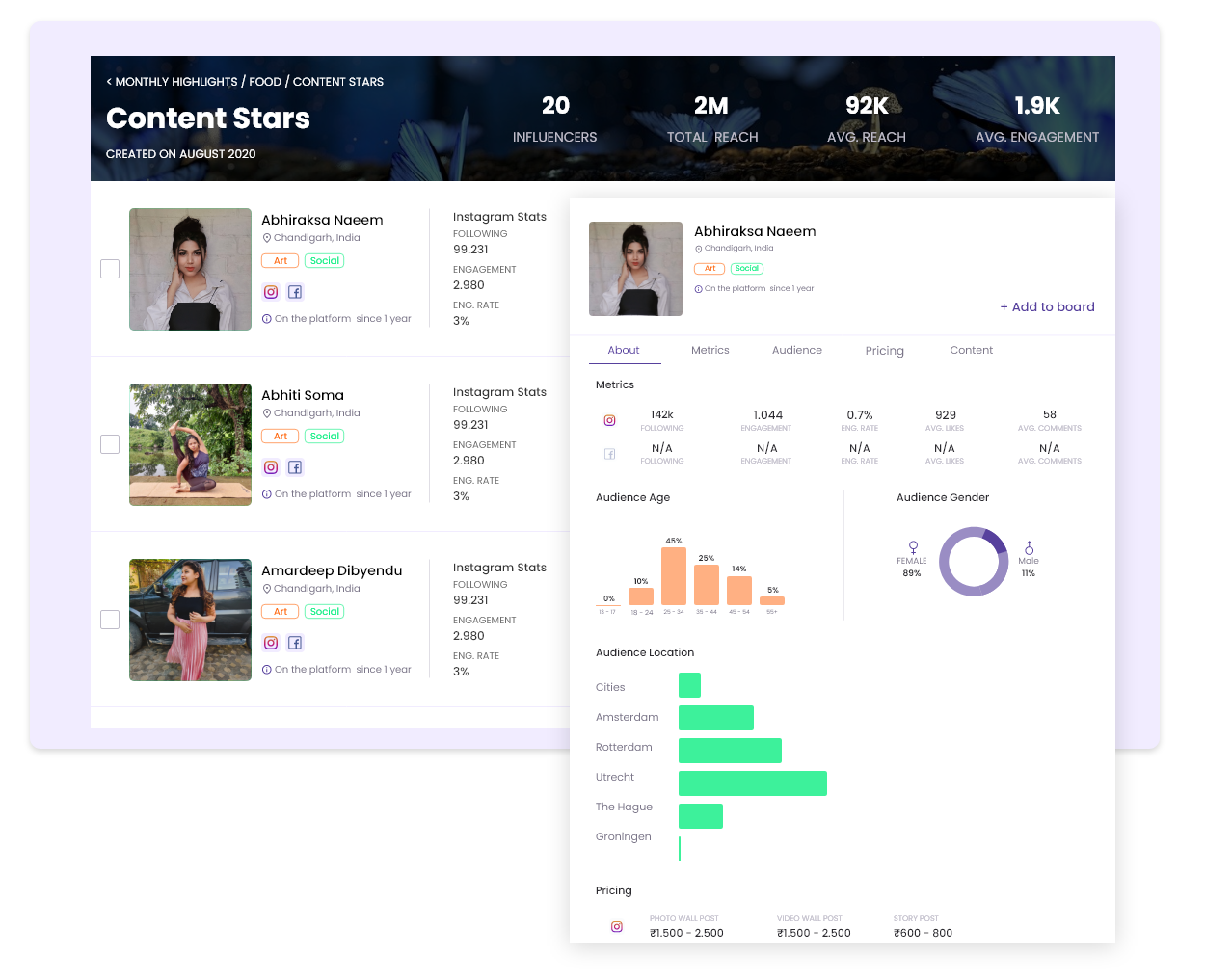This screenshot has height=980, width=1205.
Task: Click Add to board link
Action: (1047, 306)
